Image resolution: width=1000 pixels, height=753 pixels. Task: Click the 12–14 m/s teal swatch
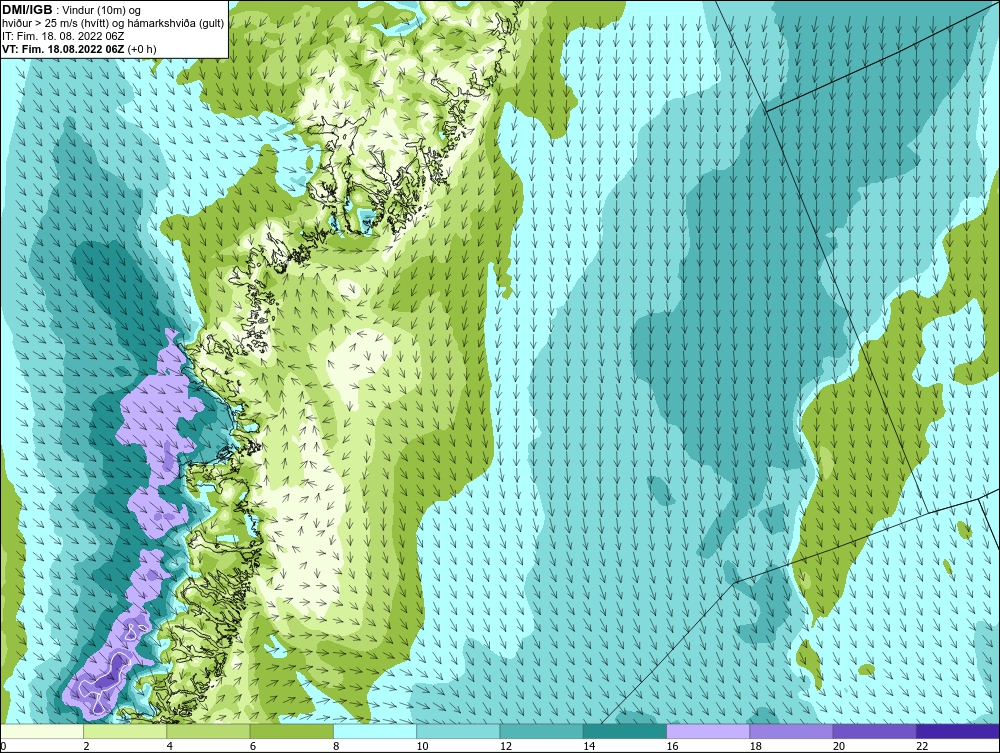(x=541, y=731)
